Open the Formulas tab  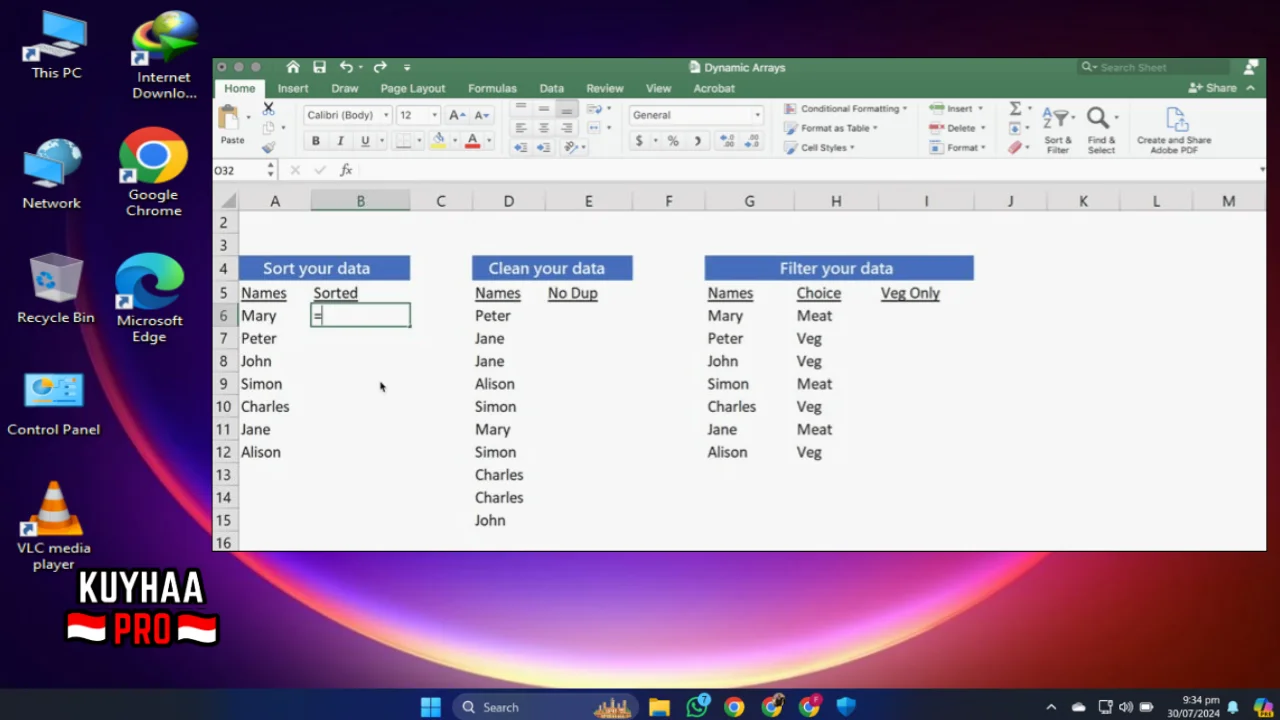point(492,88)
